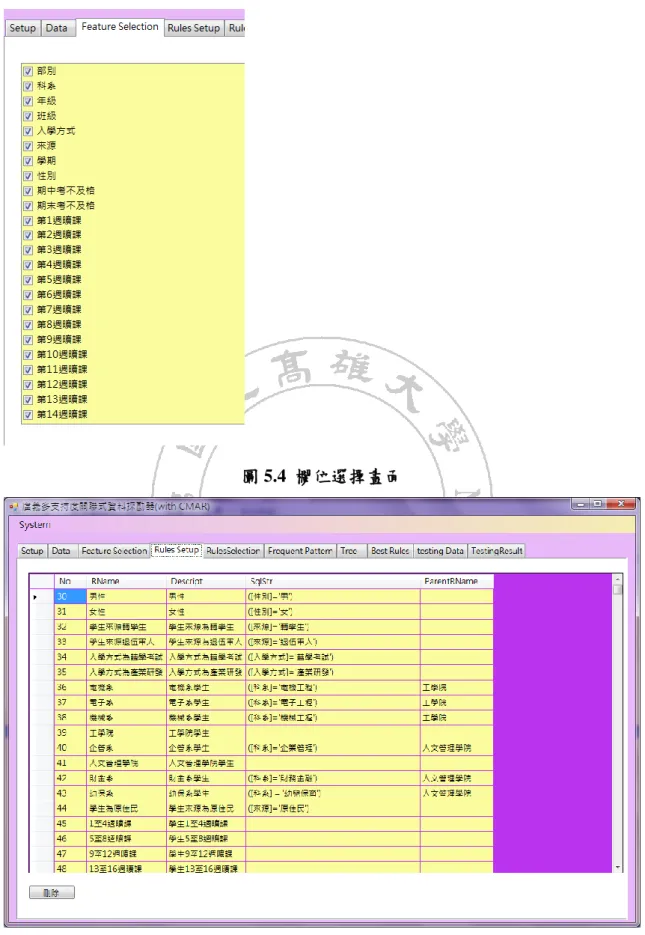View the TestingResult tab
Viewport: 645px width, 935px height.
click(497, 551)
